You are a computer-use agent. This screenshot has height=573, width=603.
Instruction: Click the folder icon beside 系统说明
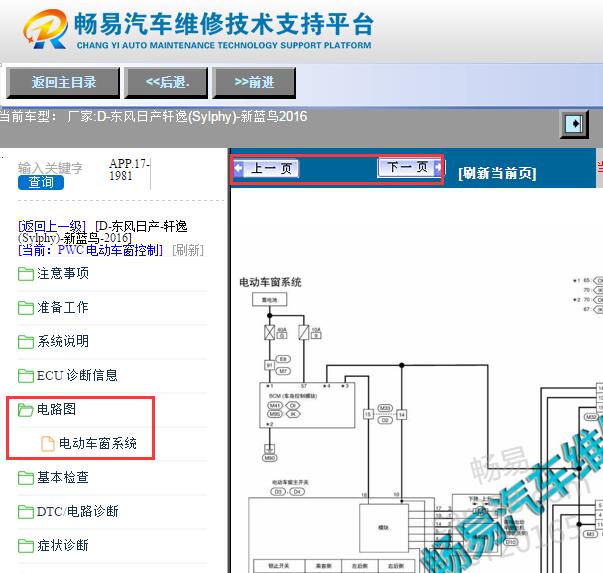(26, 341)
